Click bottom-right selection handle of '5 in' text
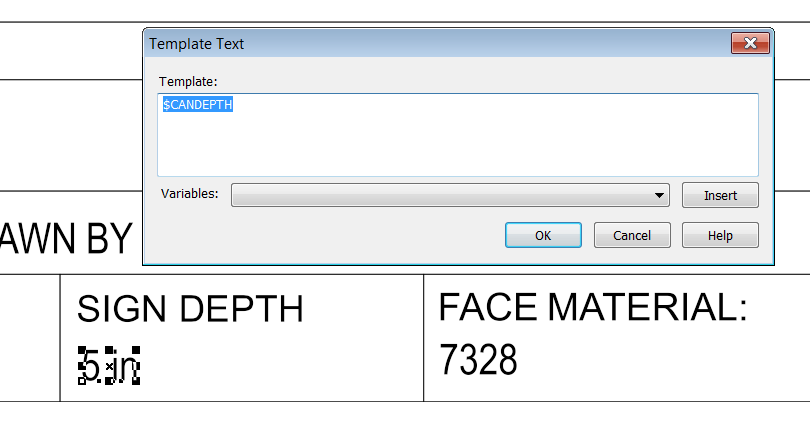Screen dimensions: 810x421 pos(135,382)
